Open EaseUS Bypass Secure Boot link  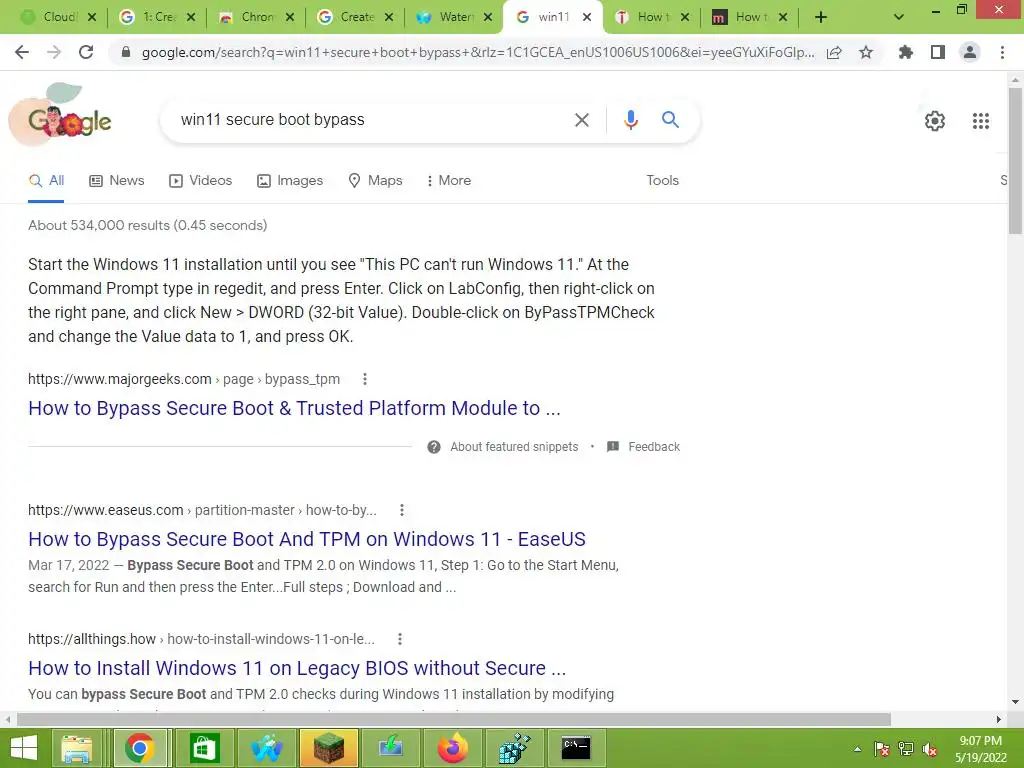click(307, 539)
